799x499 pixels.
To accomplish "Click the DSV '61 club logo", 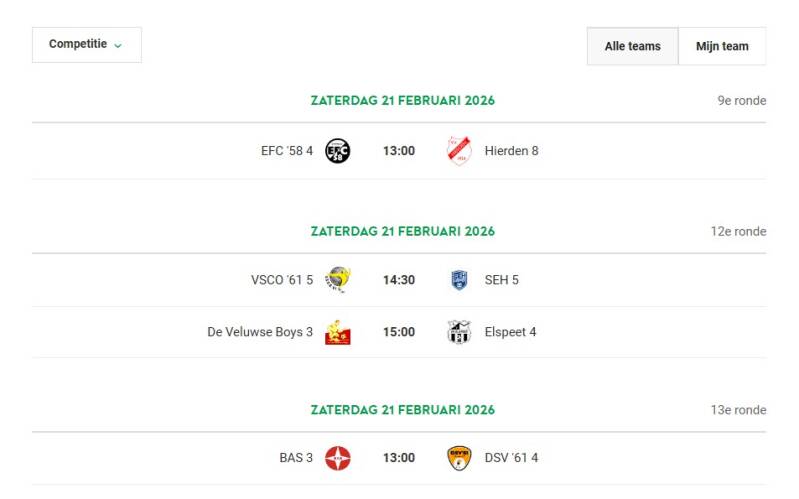I will (459, 458).
